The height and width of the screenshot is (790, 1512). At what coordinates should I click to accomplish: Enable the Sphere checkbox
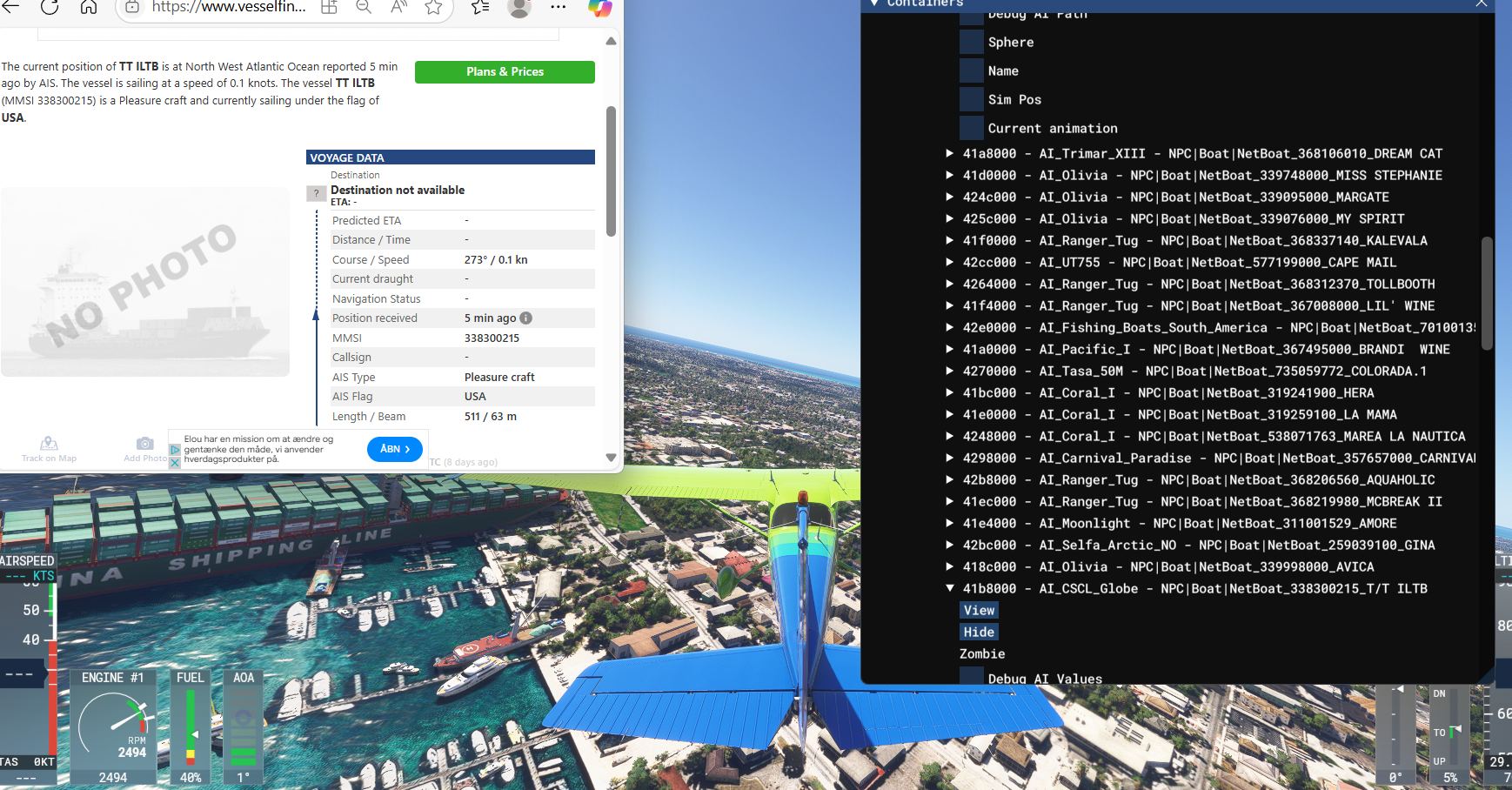tap(971, 42)
